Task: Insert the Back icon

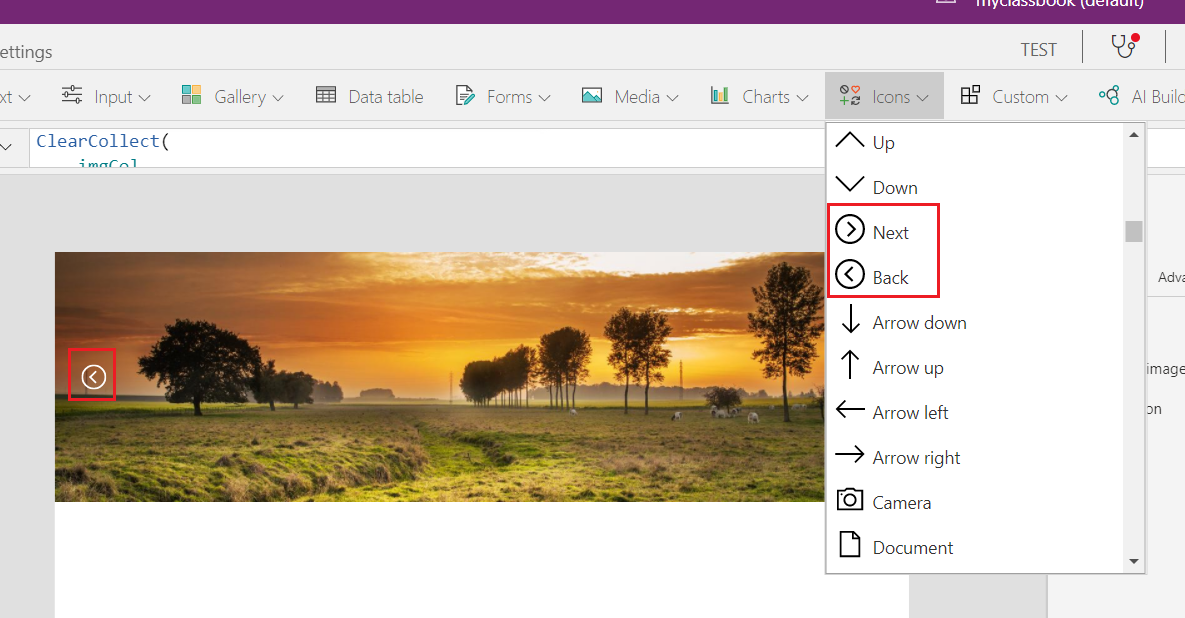Action: pyautogui.click(x=890, y=276)
